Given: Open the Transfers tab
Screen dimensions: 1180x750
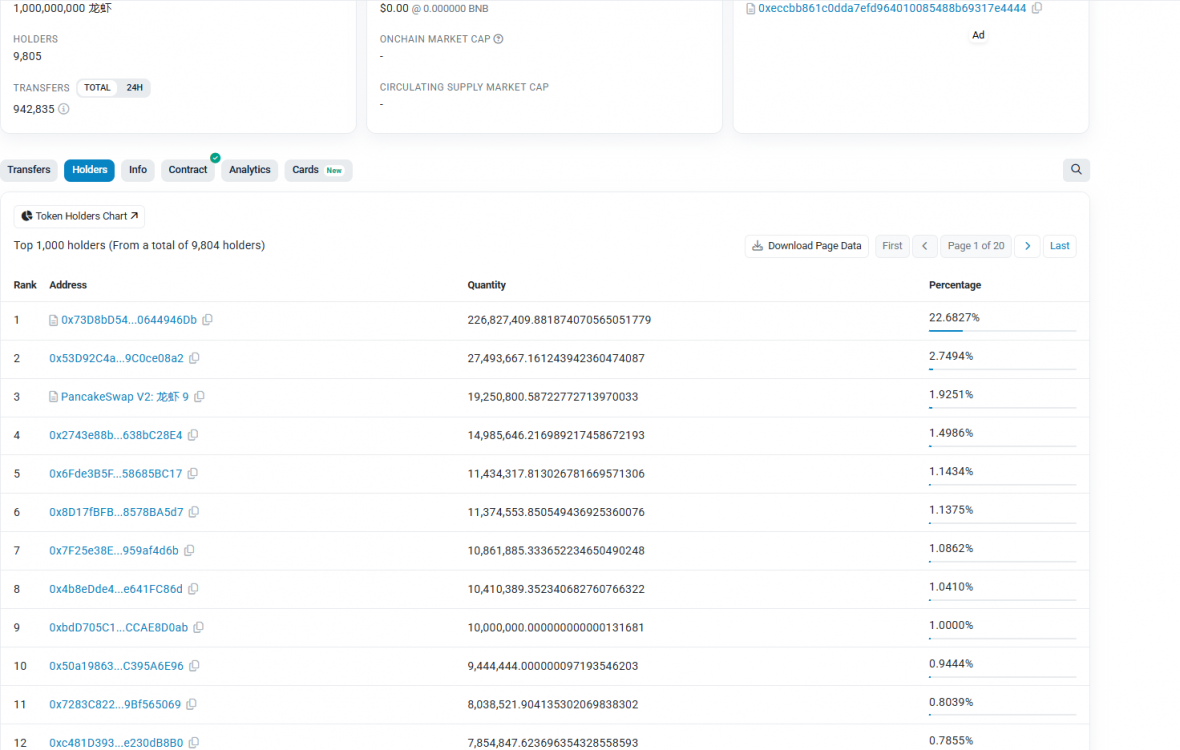Looking at the screenshot, I should click(29, 170).
